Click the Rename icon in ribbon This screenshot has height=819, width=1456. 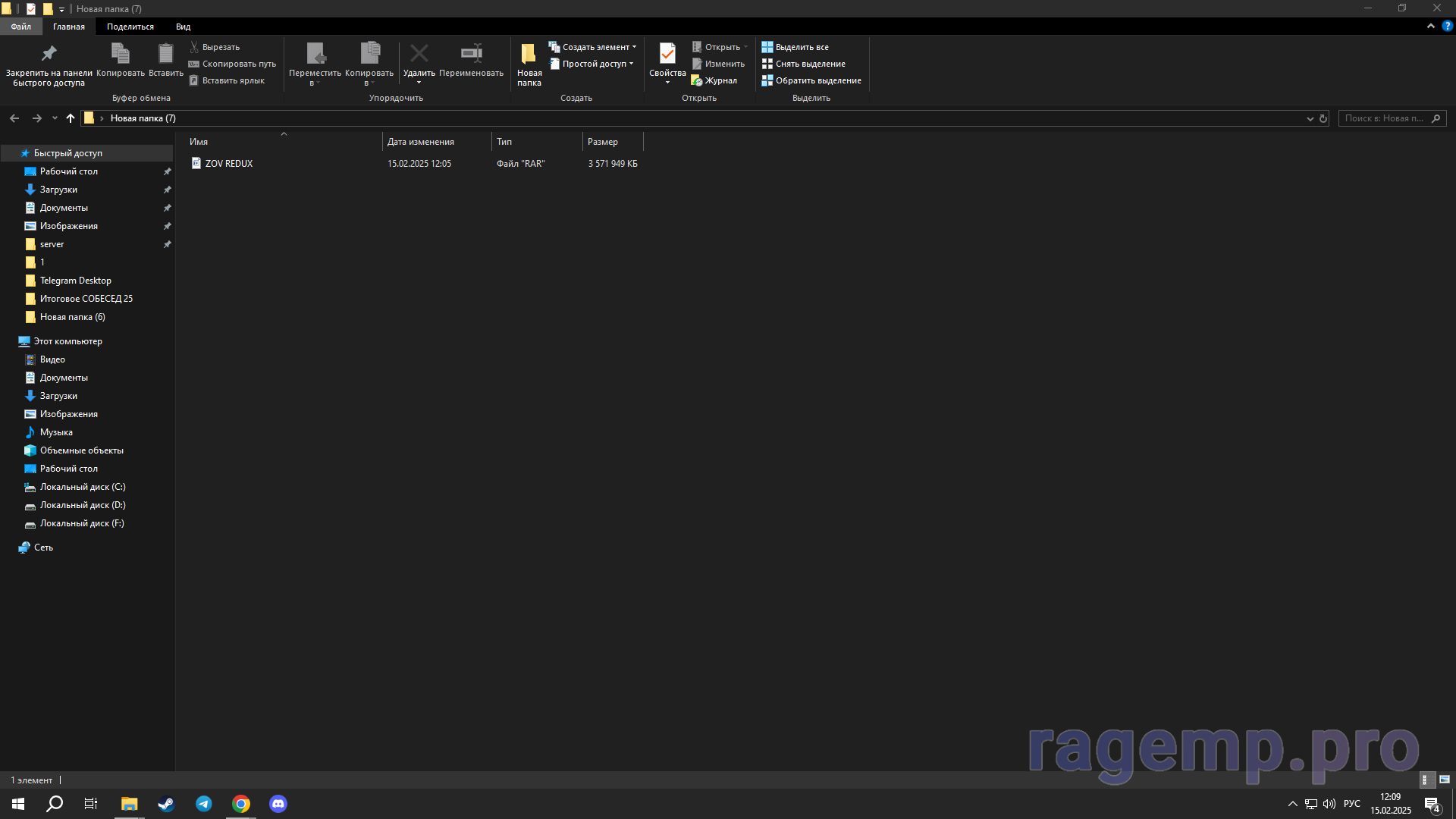tap(471, 54)
